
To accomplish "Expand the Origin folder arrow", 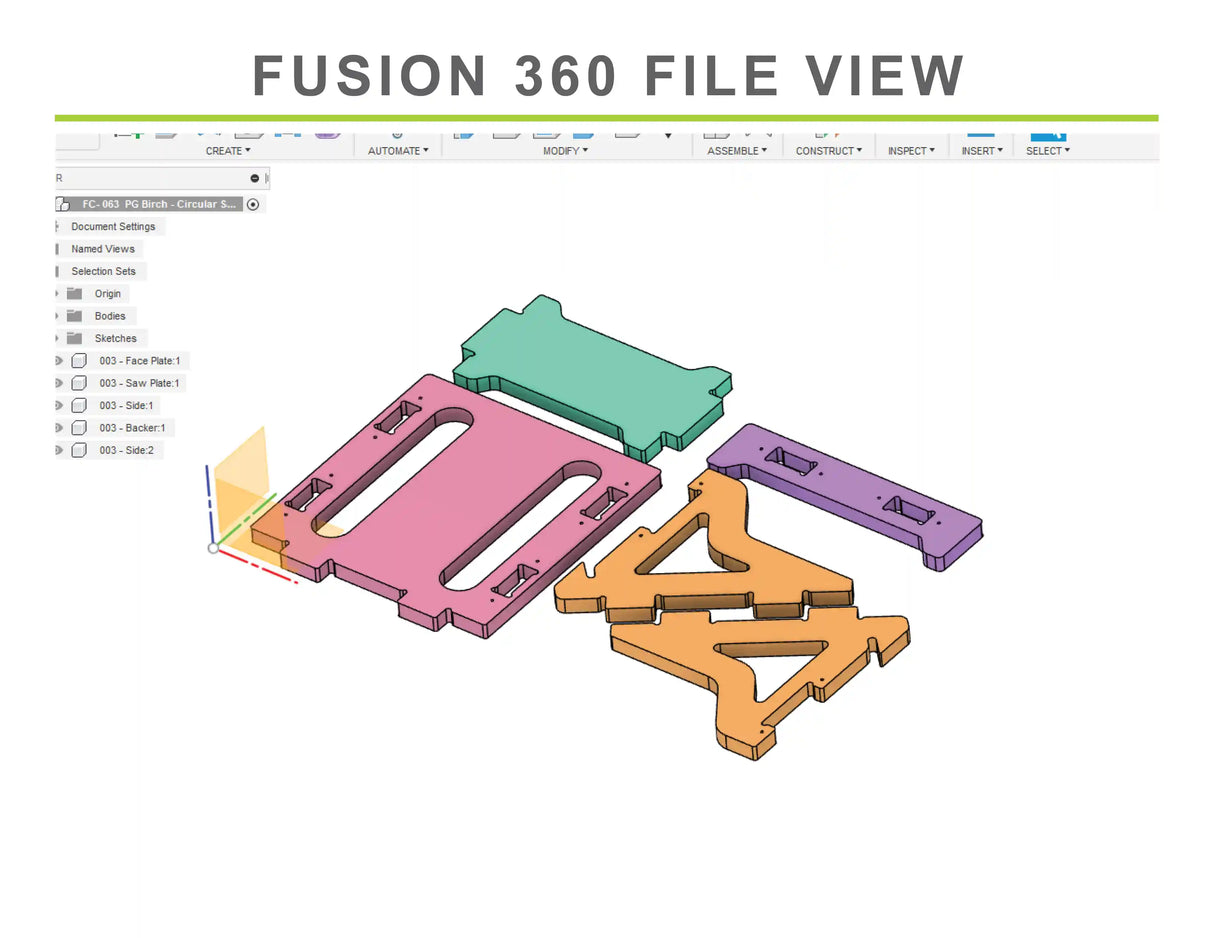I will click(57, 294).
